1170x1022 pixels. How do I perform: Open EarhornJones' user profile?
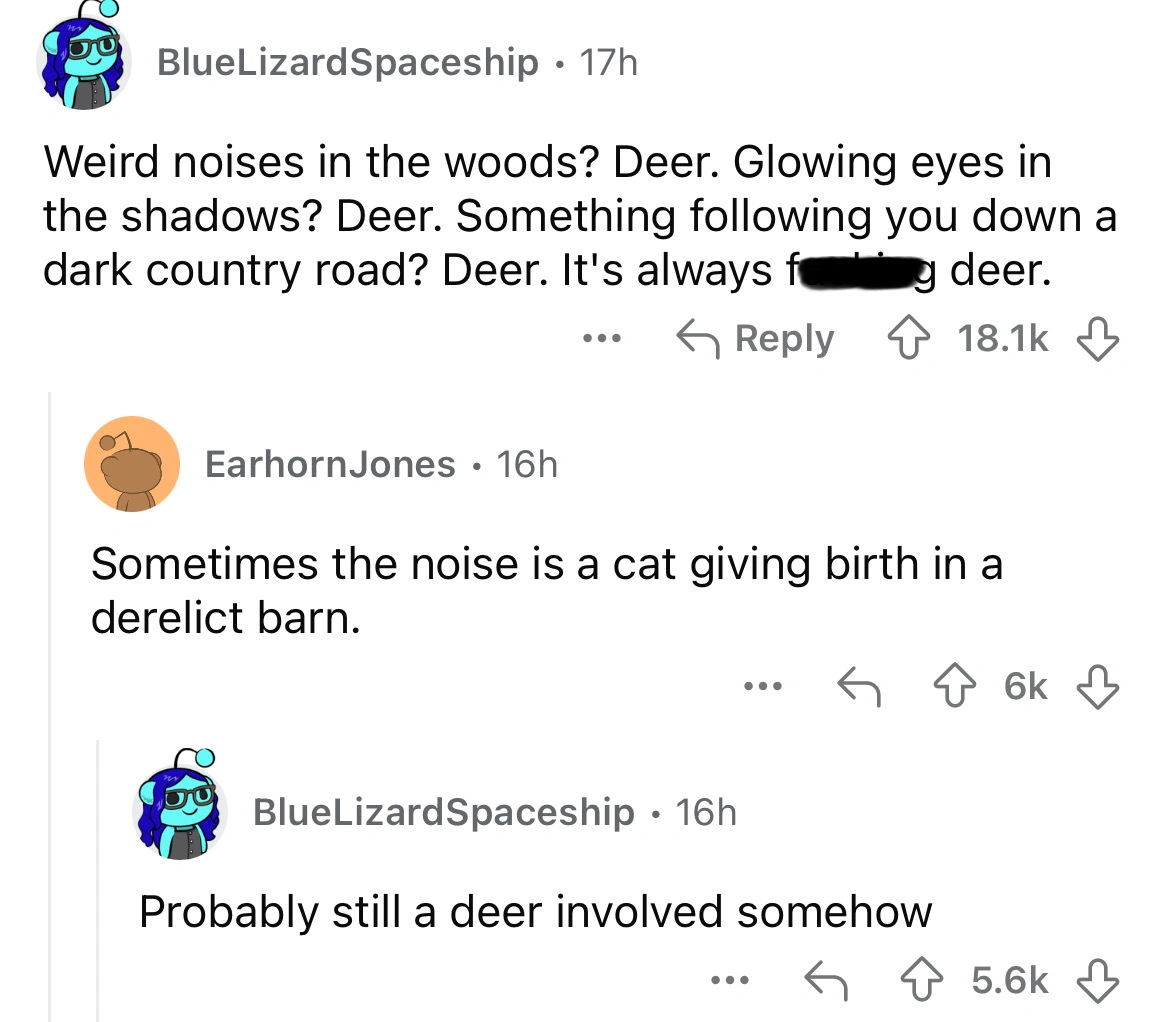click(x=329, y=463)
